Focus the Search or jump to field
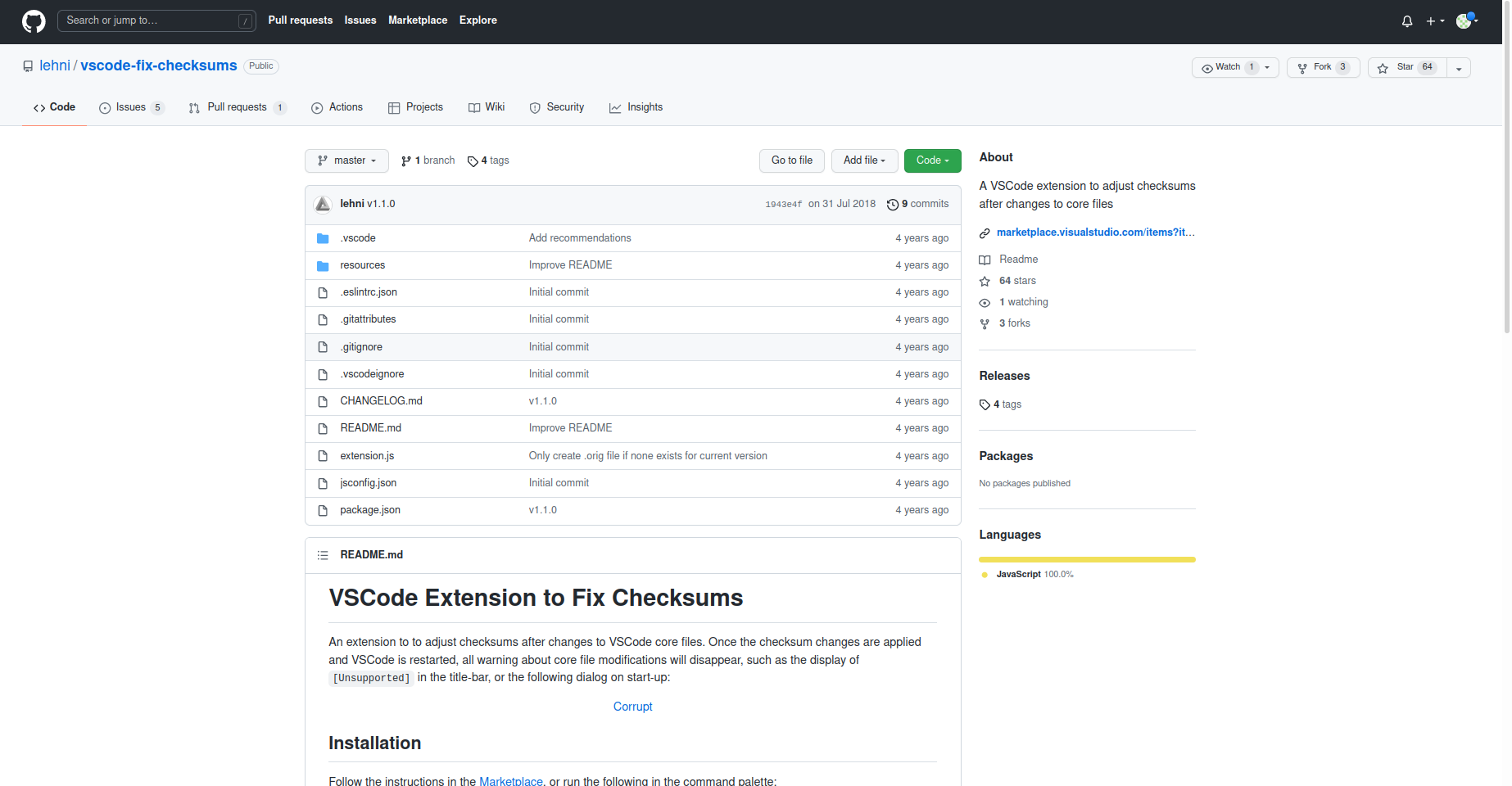 point(156,20)
